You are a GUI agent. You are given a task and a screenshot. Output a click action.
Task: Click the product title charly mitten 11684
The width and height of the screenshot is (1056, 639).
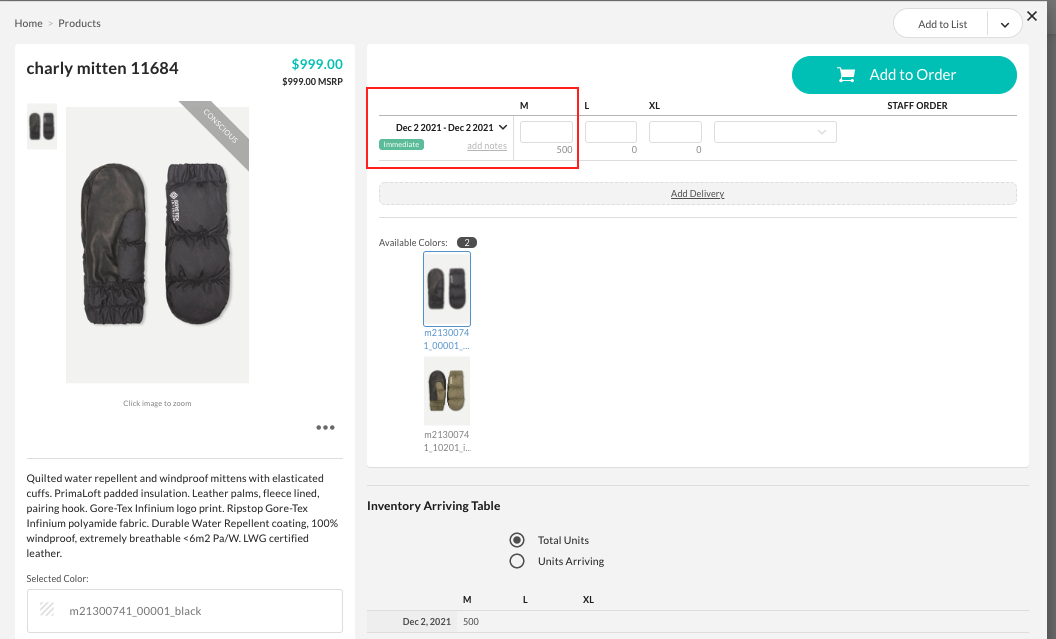102,68
